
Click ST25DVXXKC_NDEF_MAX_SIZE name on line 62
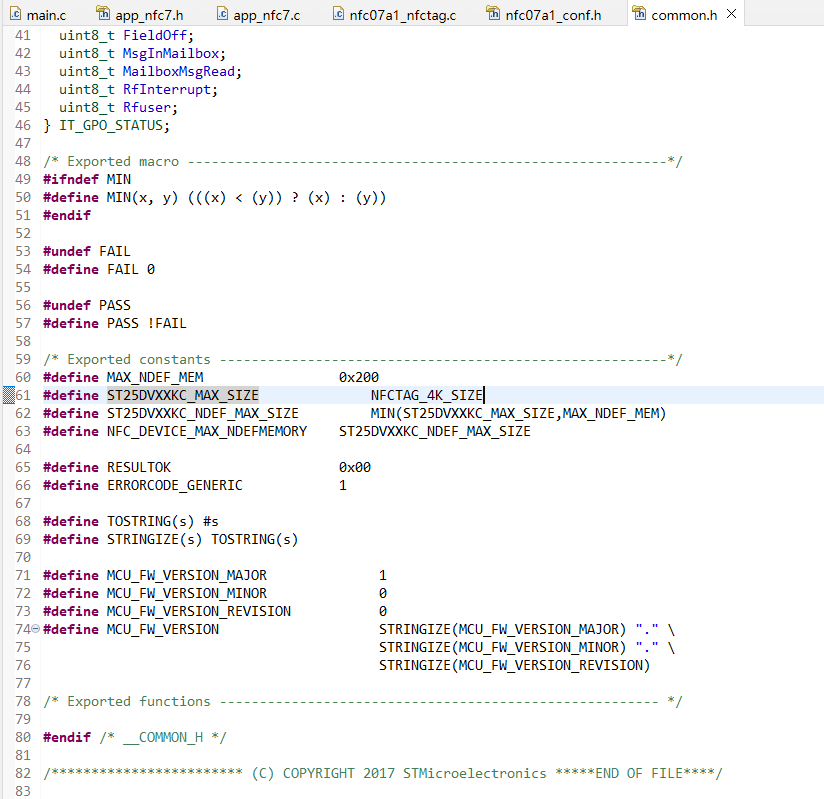pyautogui.click(x=202, y=413)
